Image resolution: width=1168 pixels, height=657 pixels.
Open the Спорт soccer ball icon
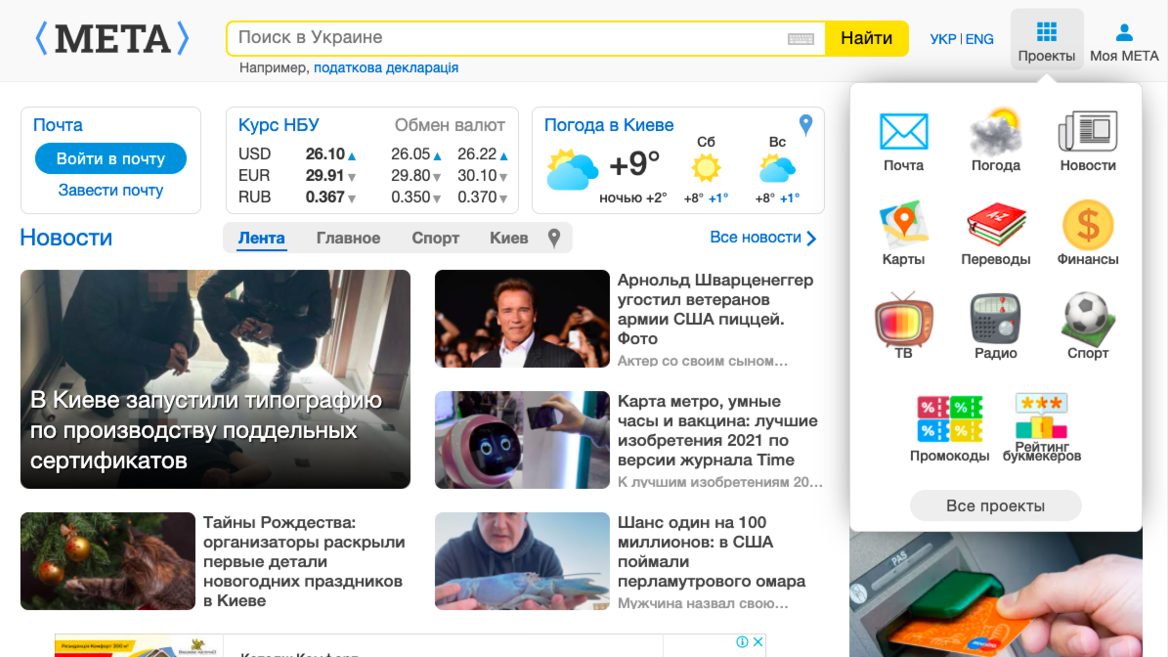click(1087, 319)
